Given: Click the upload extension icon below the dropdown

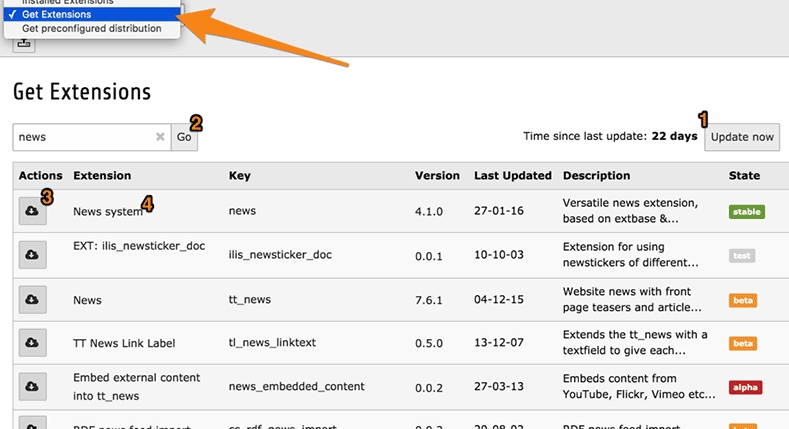Looking at the screenshot, I should pos(24,42).
